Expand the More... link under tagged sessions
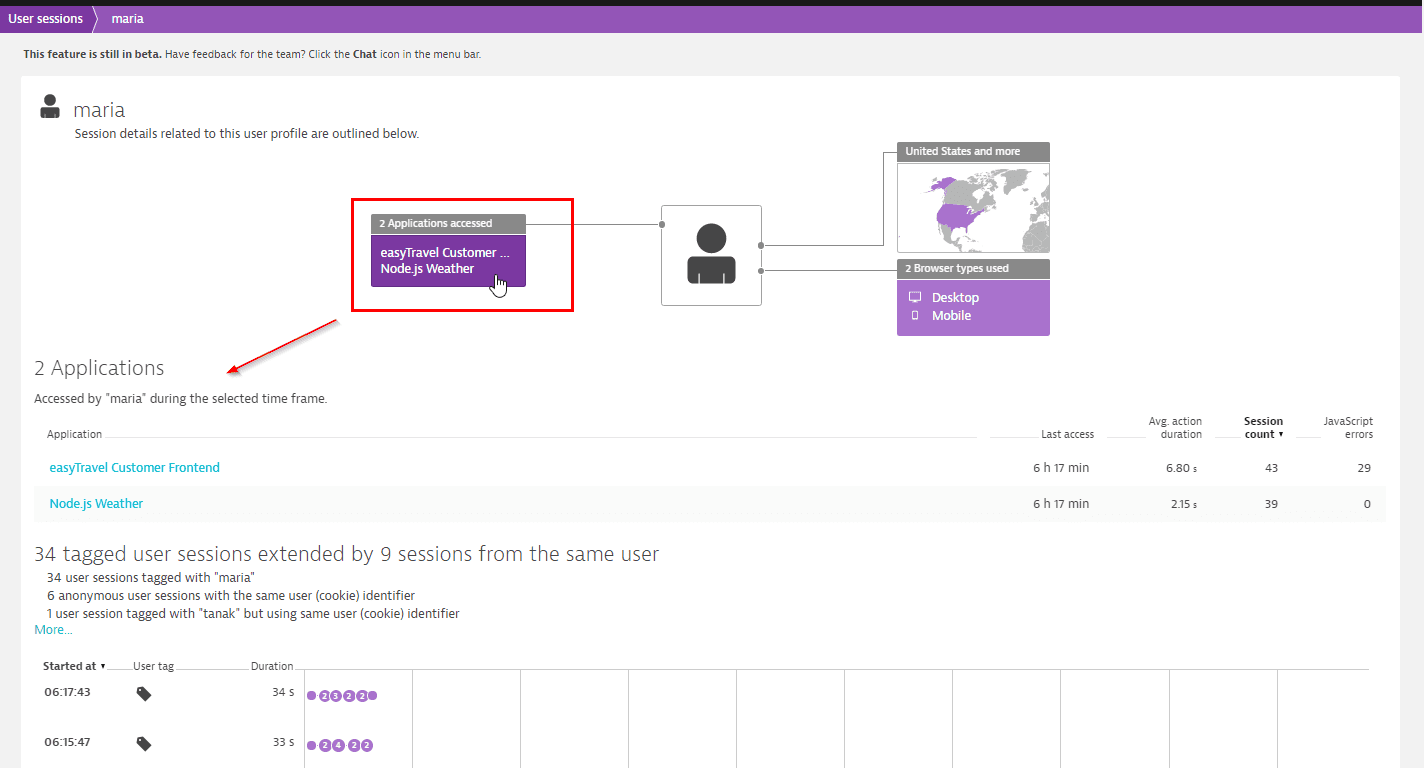 (x=53, y=630)
